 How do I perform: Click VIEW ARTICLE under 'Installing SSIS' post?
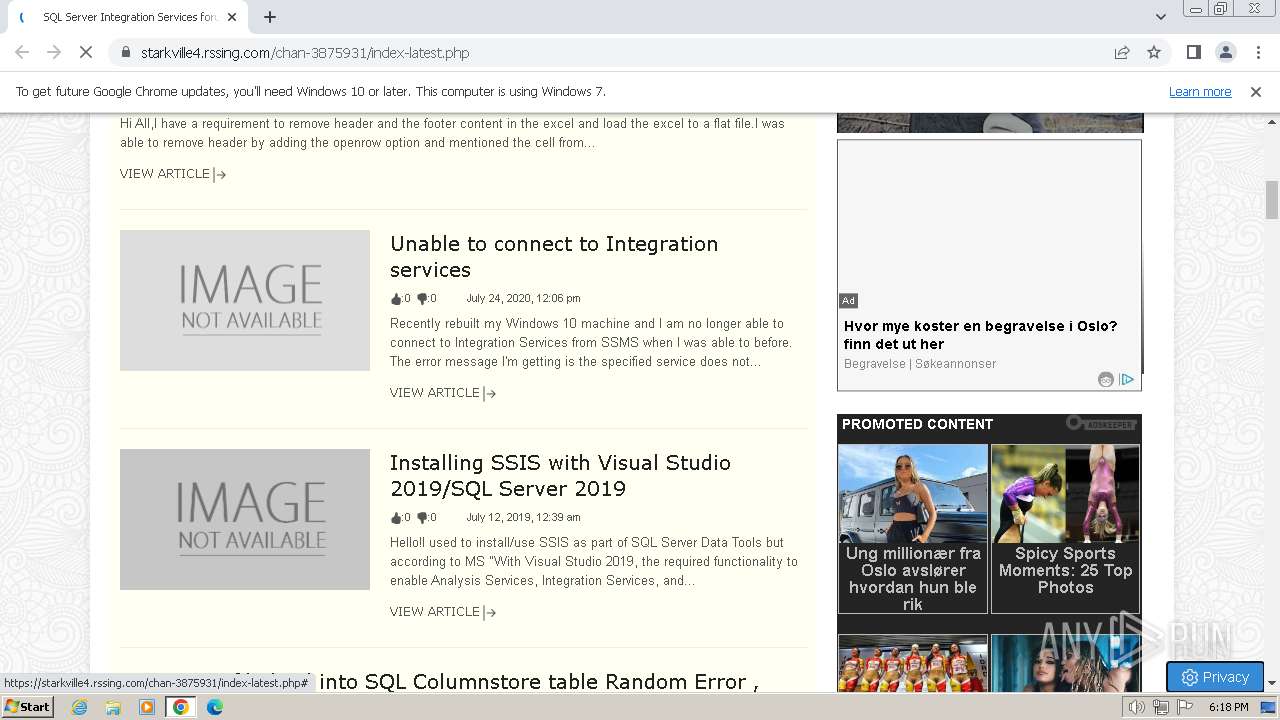tap(443, 612)
